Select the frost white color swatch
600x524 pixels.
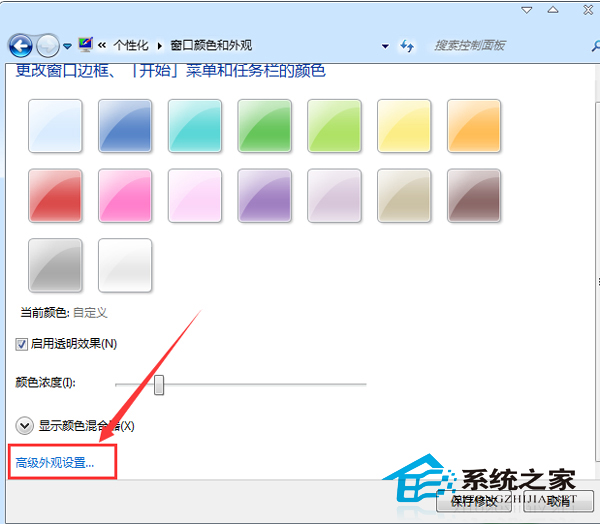click(125, 265)
